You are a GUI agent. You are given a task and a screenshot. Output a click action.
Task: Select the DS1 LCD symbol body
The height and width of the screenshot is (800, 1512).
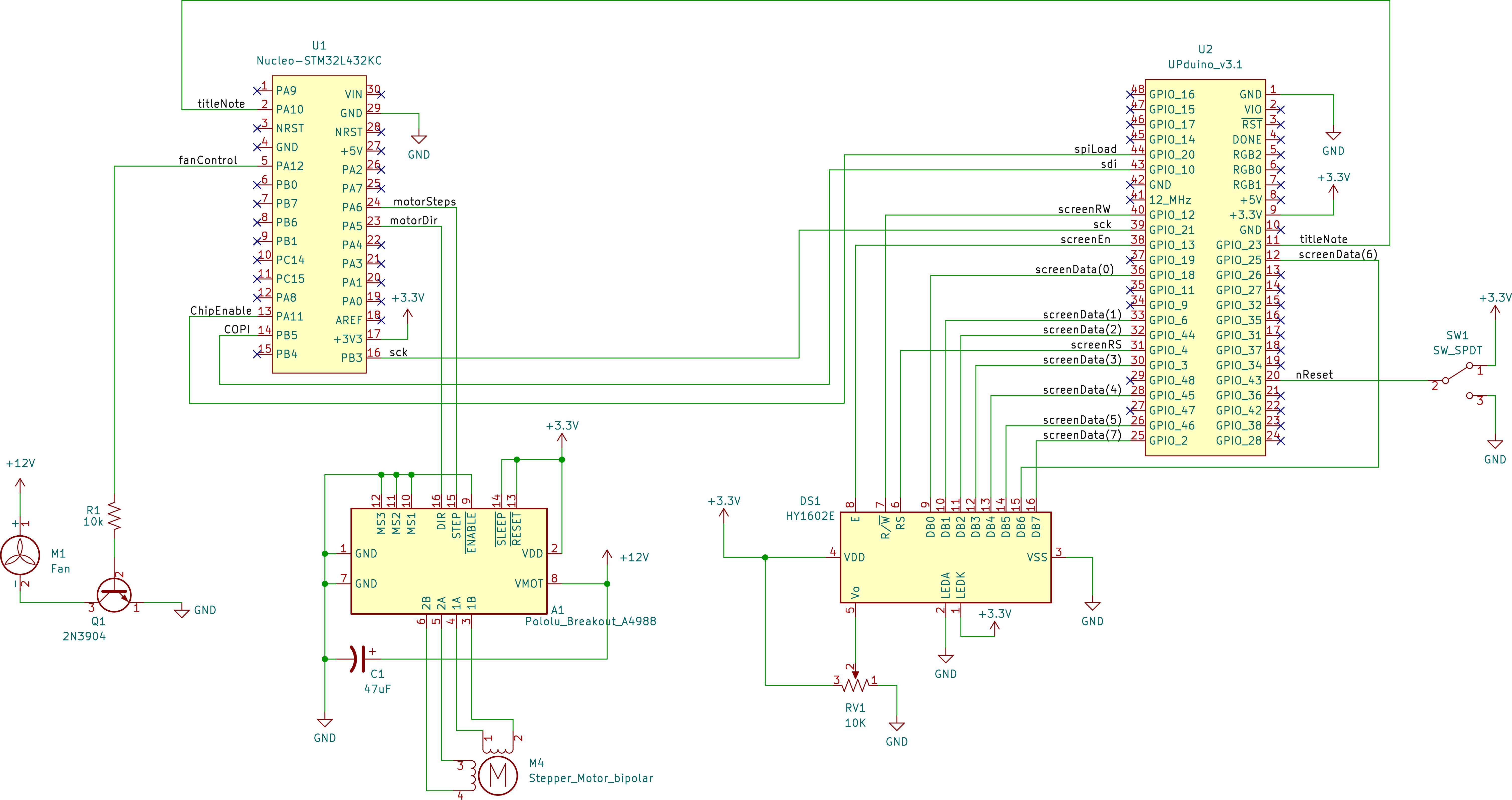[946, 558]
